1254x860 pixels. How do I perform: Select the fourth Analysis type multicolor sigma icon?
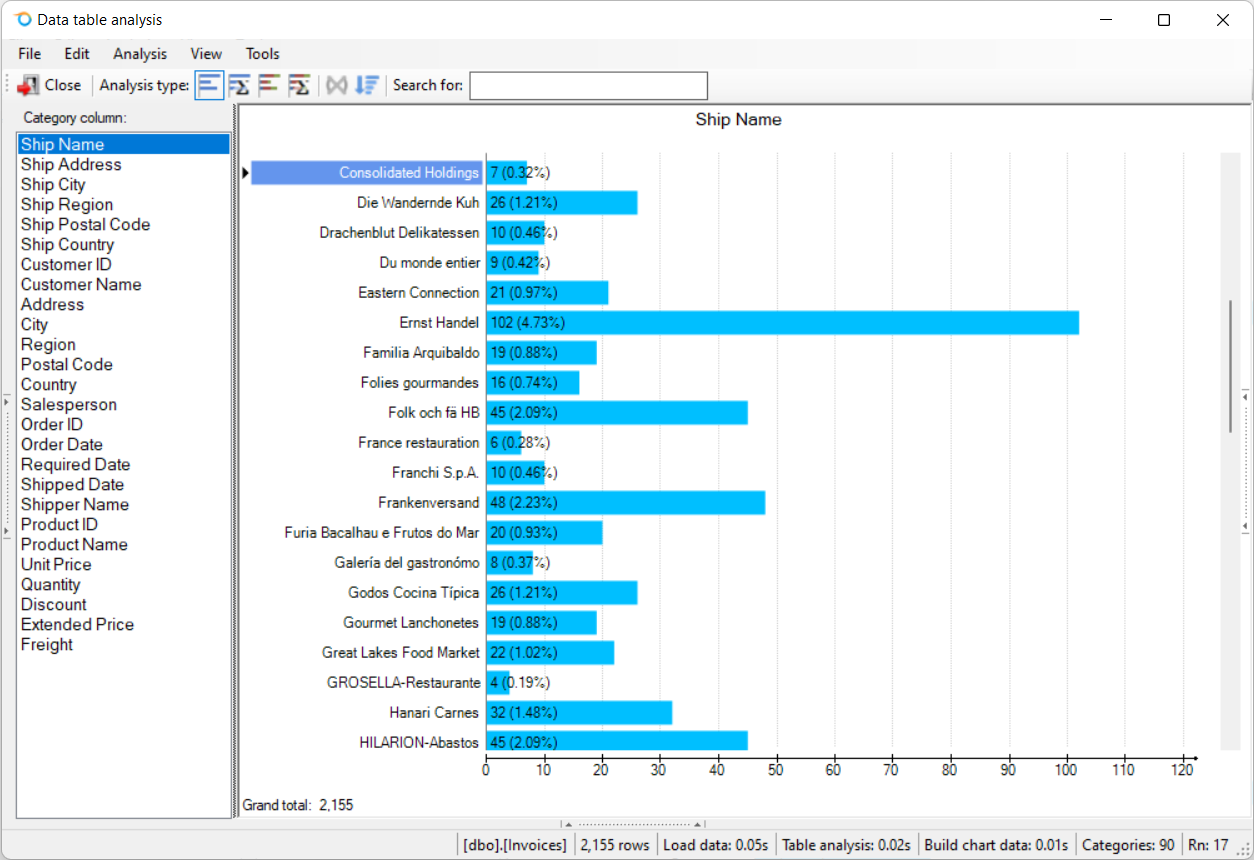click(x=298, y=85)
